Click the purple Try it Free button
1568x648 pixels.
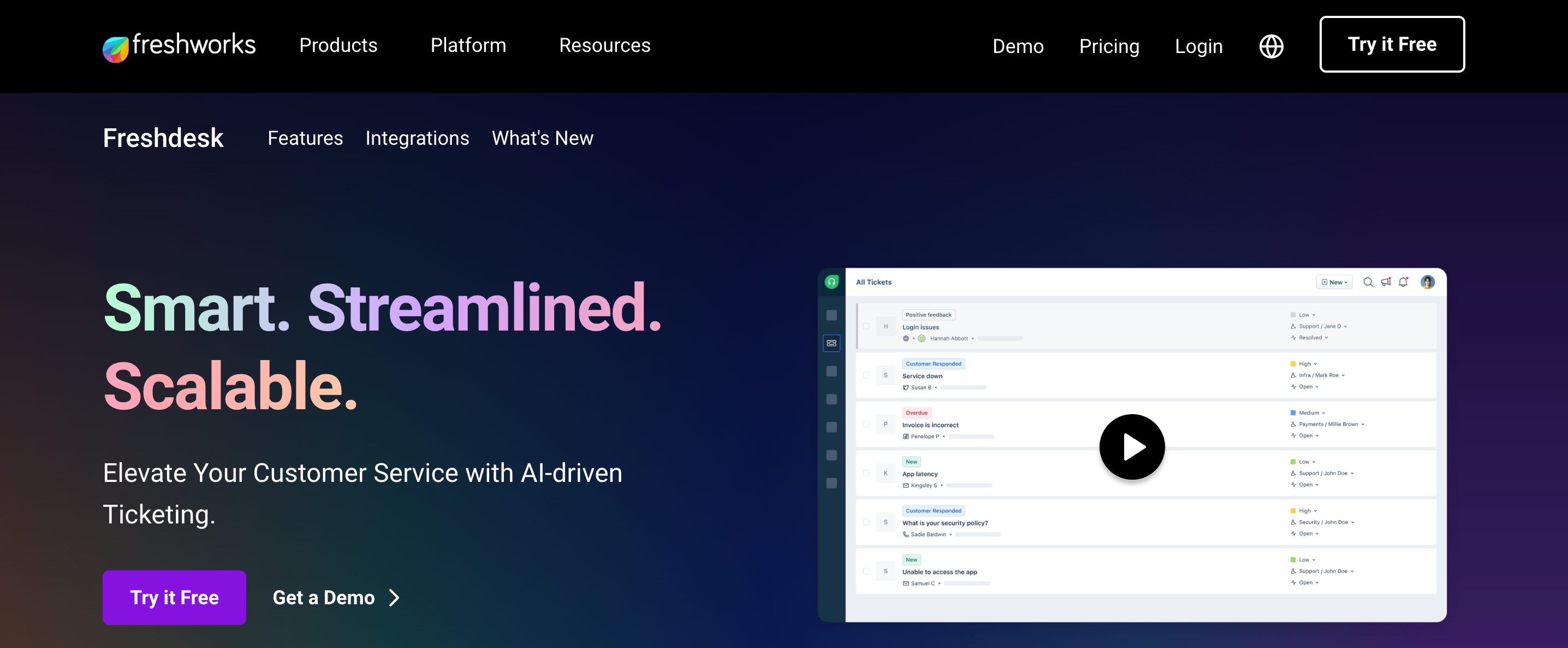174,597
